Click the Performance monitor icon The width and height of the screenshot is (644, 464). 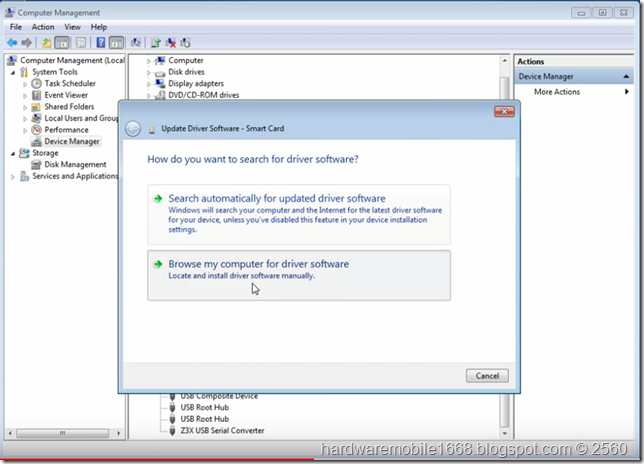(x=37, y=130)
